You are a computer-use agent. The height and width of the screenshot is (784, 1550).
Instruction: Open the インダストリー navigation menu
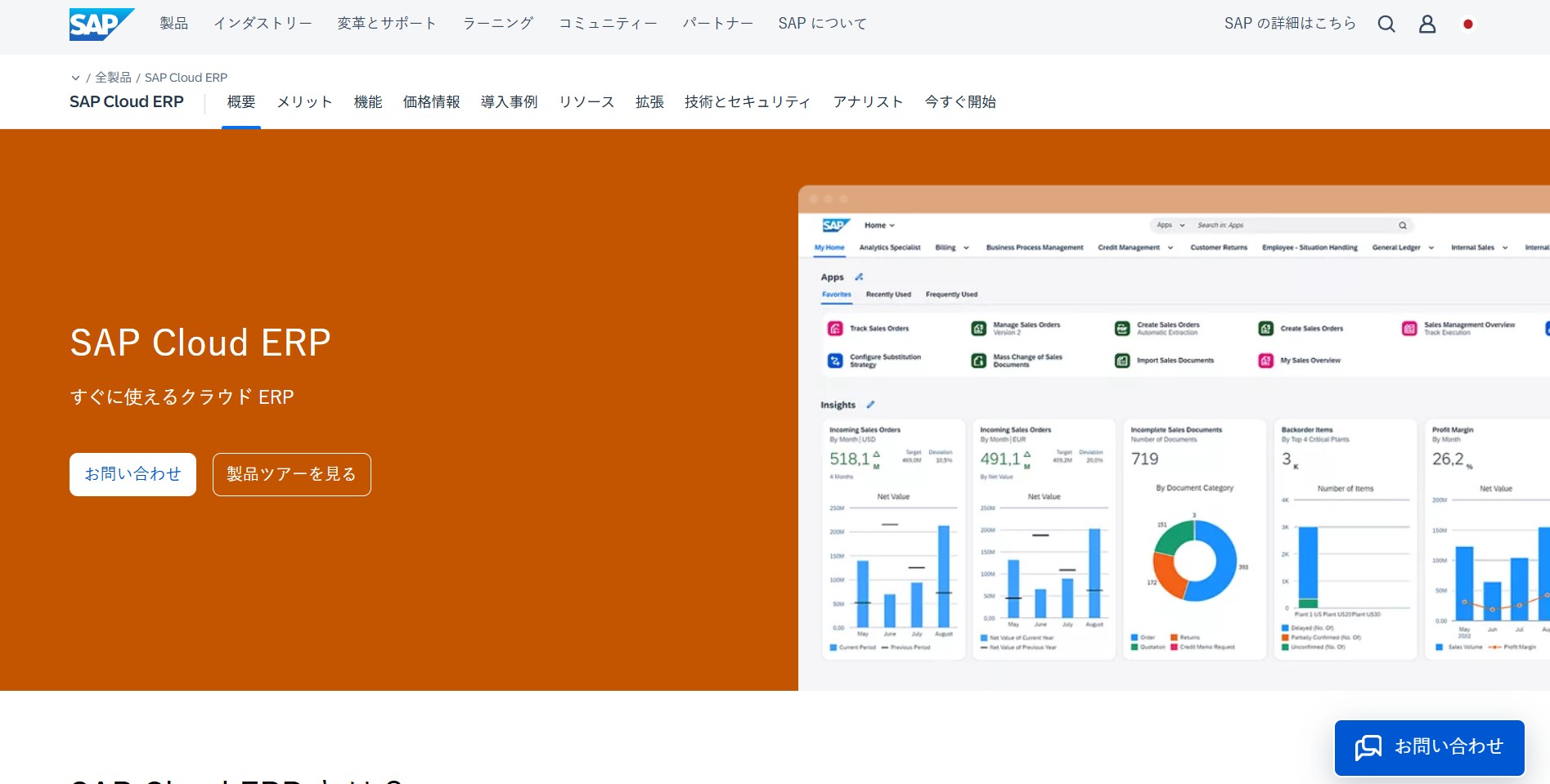[263, 24]
